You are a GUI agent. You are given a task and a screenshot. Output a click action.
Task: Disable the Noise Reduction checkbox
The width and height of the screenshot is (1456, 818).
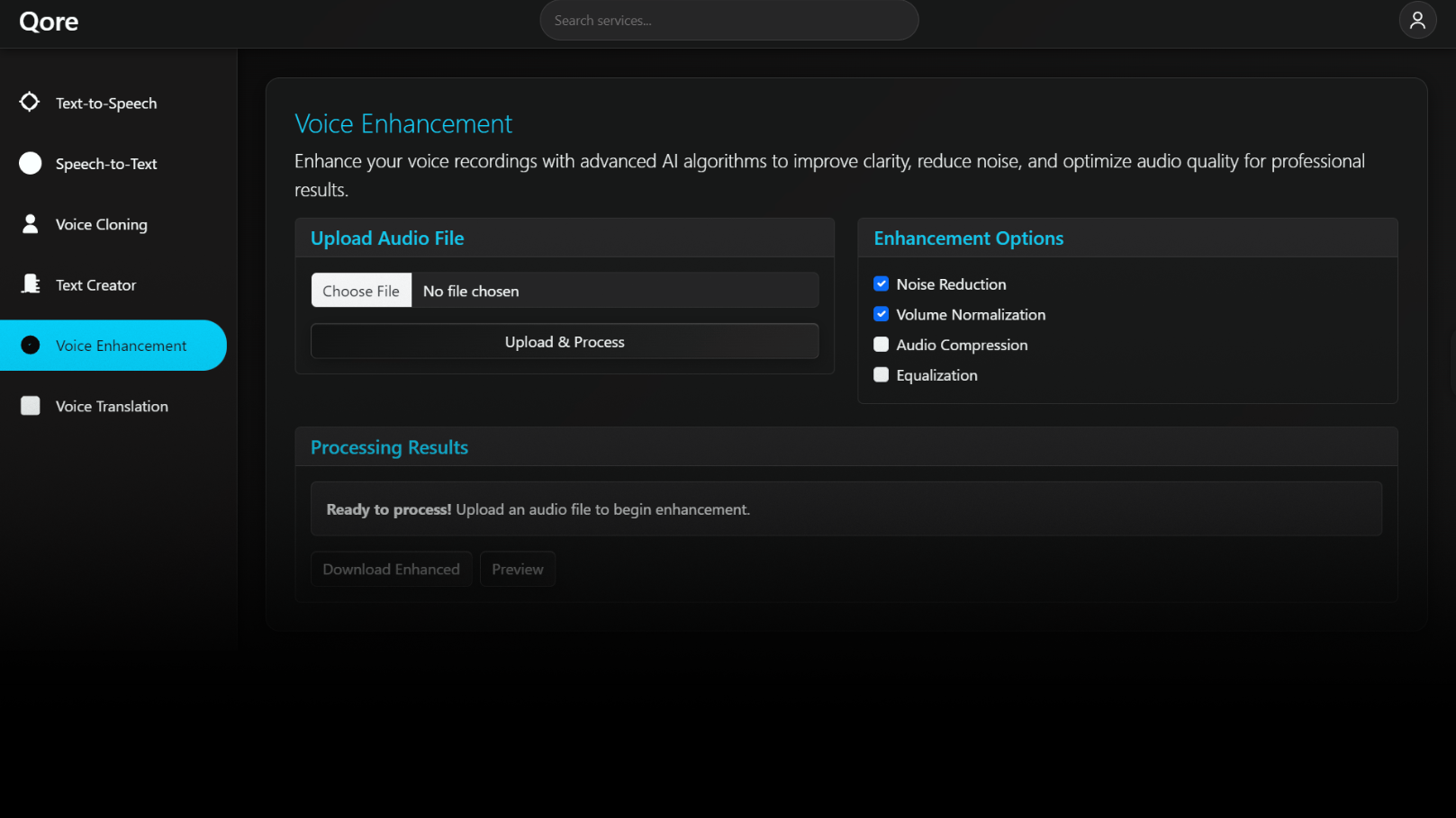click(881, 284)
